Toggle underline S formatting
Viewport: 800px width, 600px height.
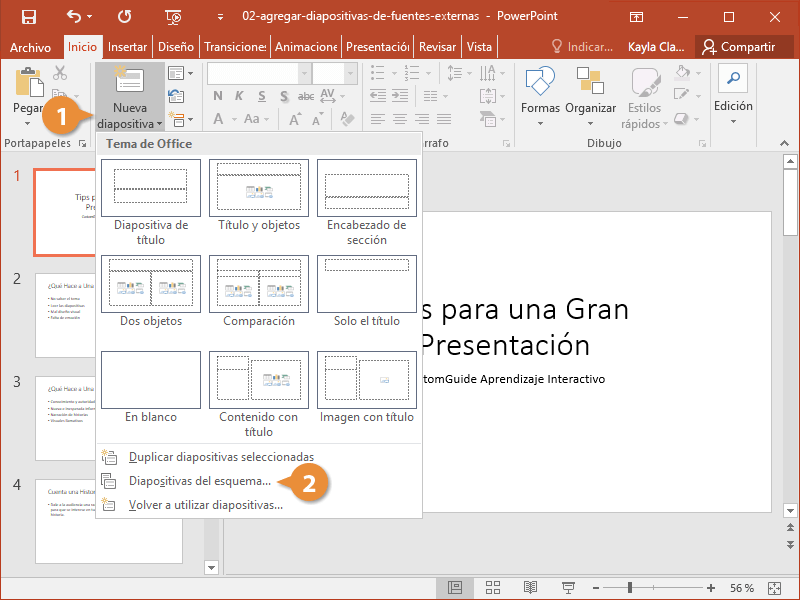tap(262, 96)
